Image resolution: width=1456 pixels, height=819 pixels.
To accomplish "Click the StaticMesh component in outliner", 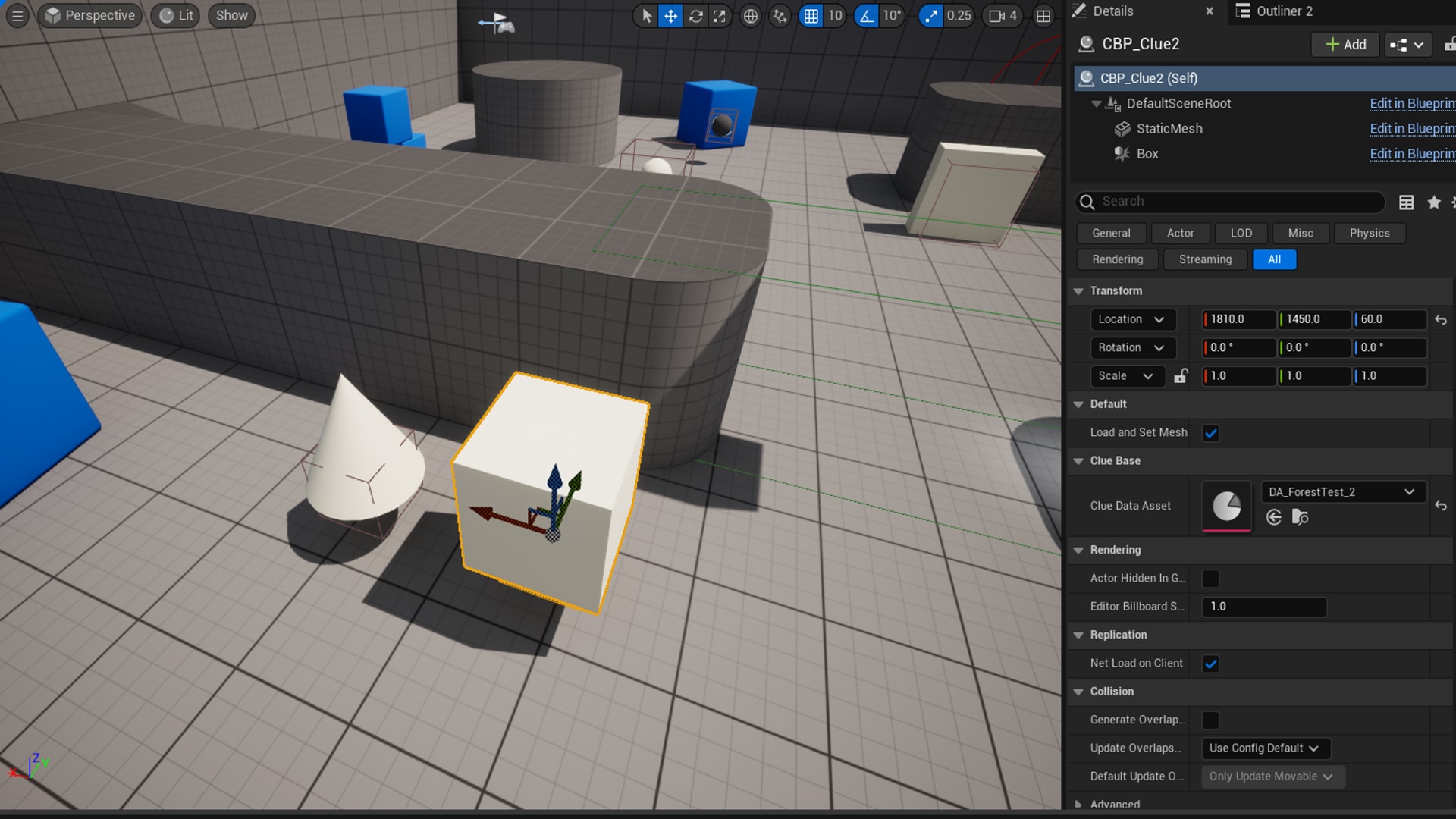I will coord(1168,128).
